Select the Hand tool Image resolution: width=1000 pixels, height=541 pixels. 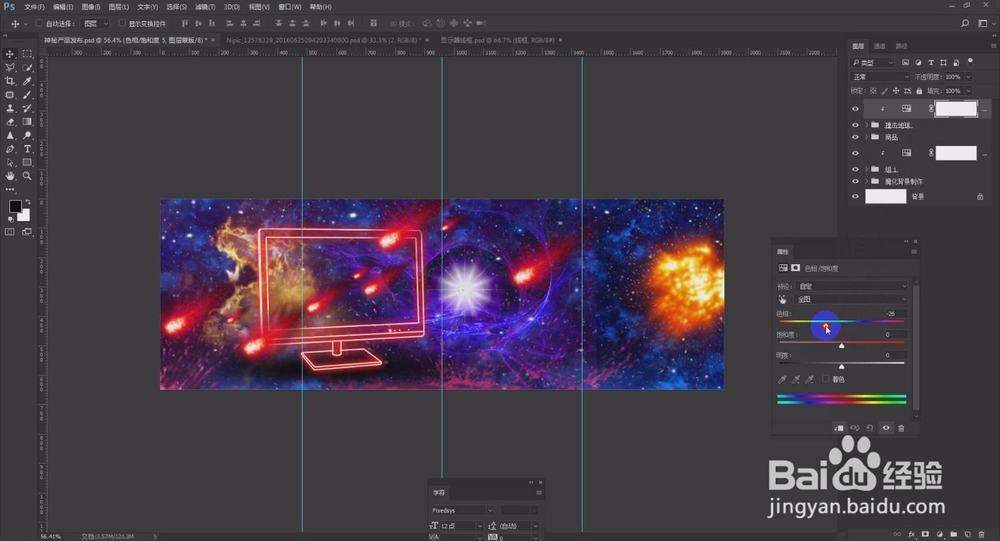pyautogui.click(x=10, y=176)
